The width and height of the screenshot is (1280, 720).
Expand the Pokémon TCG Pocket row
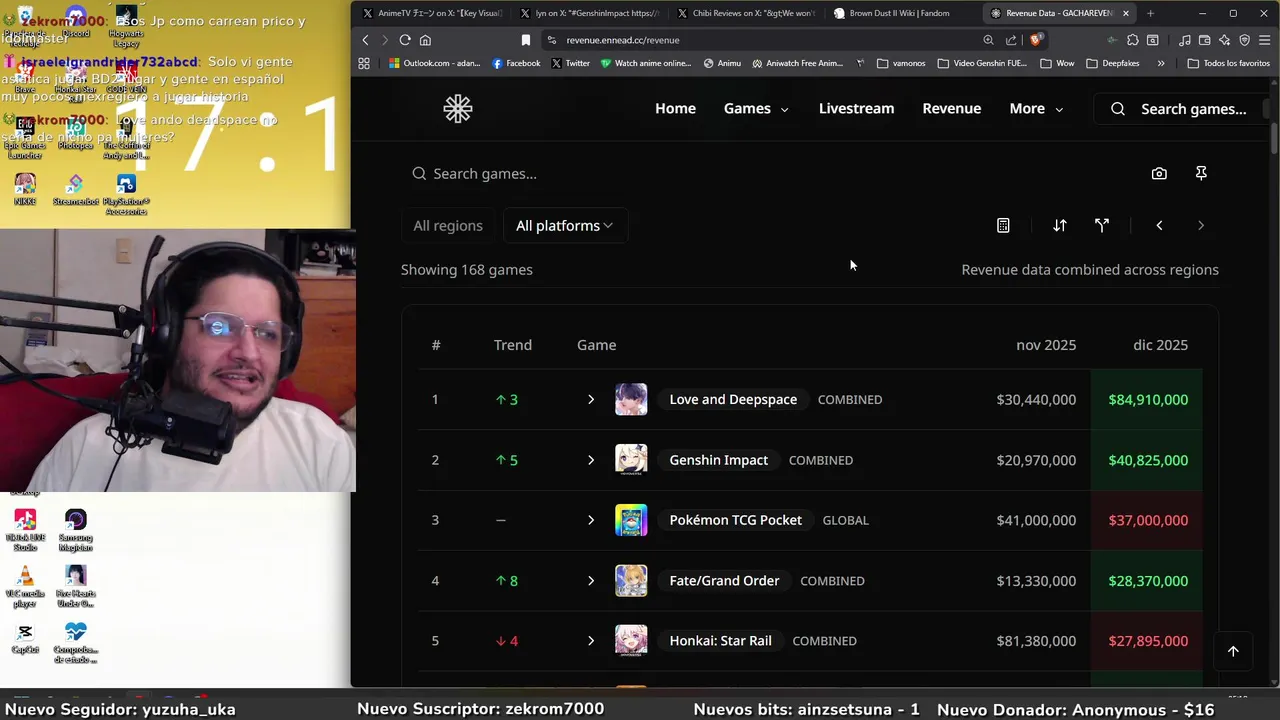591,520
